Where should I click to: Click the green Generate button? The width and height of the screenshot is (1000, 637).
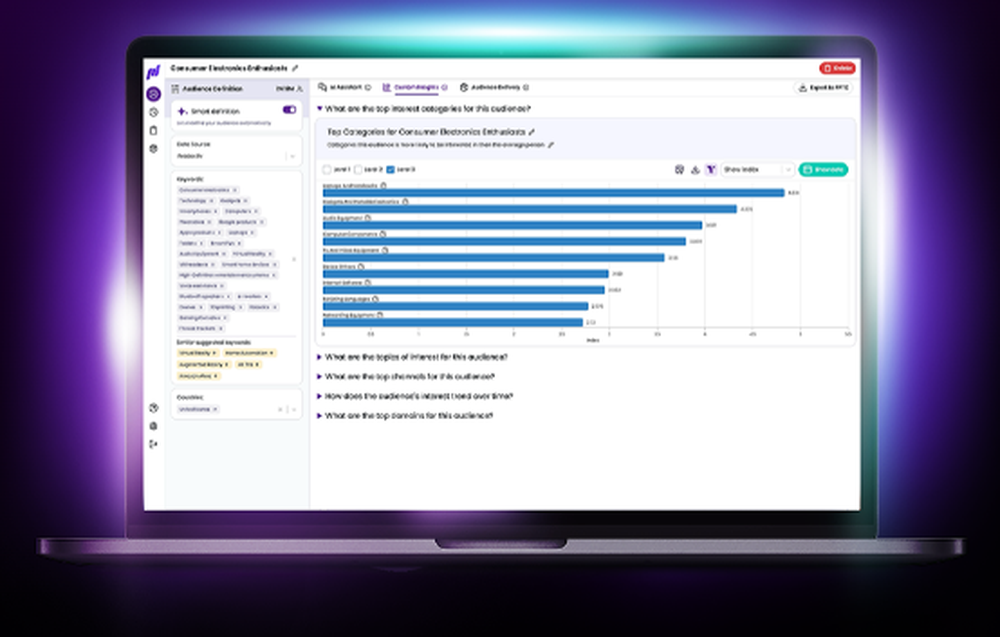click(823, 170)
